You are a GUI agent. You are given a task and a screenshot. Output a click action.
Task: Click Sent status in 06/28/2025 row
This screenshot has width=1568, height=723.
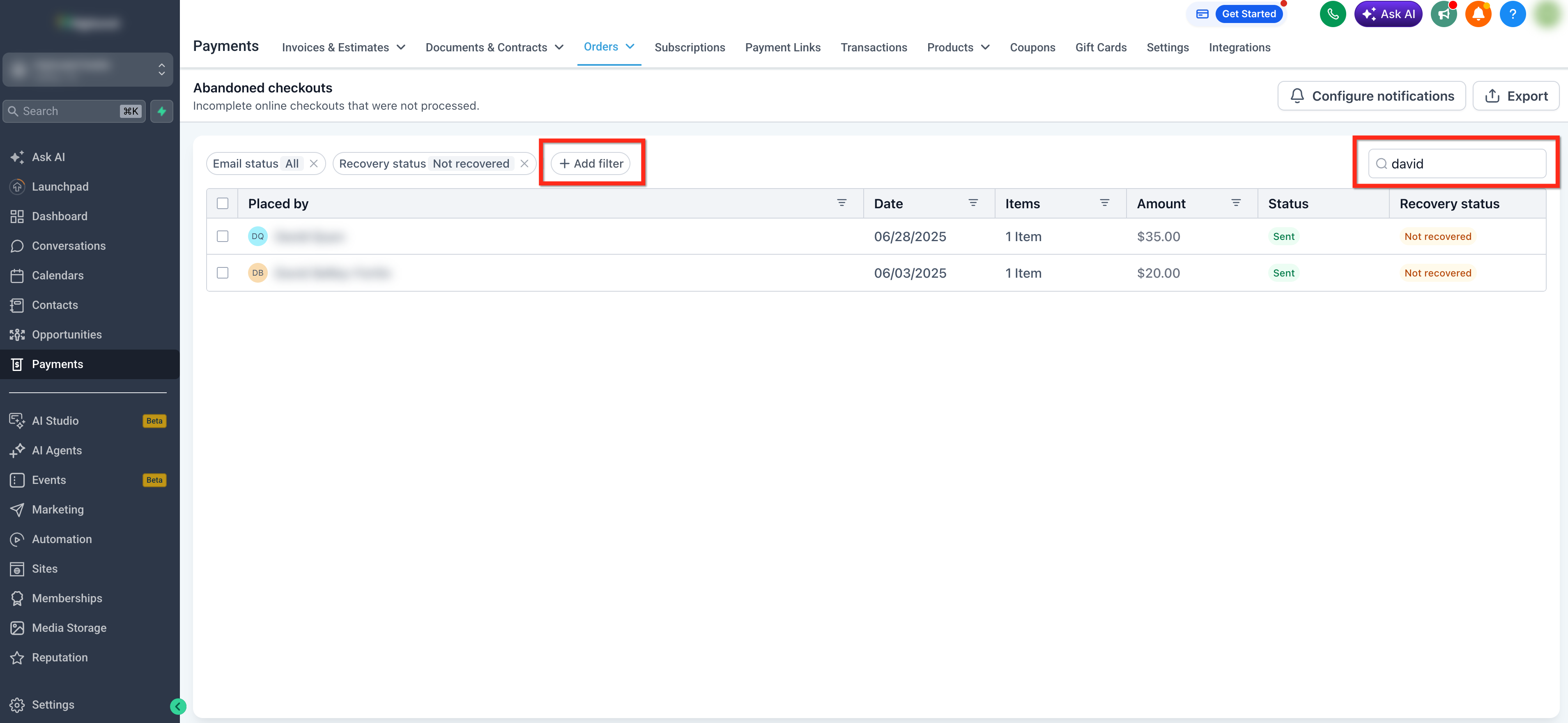(x=1283, y=236)
